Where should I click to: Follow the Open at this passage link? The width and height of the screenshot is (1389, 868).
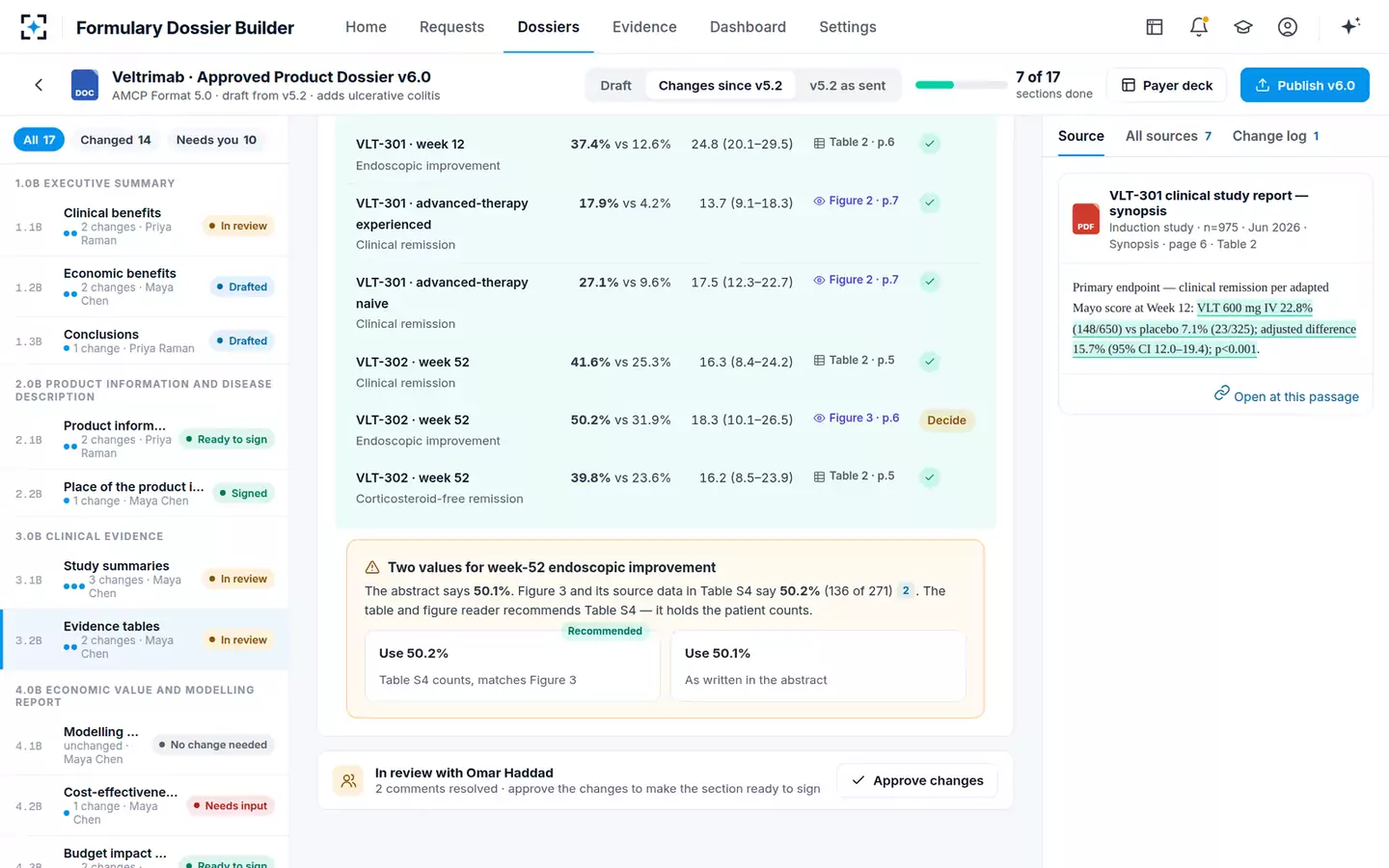pos(1286,395)
